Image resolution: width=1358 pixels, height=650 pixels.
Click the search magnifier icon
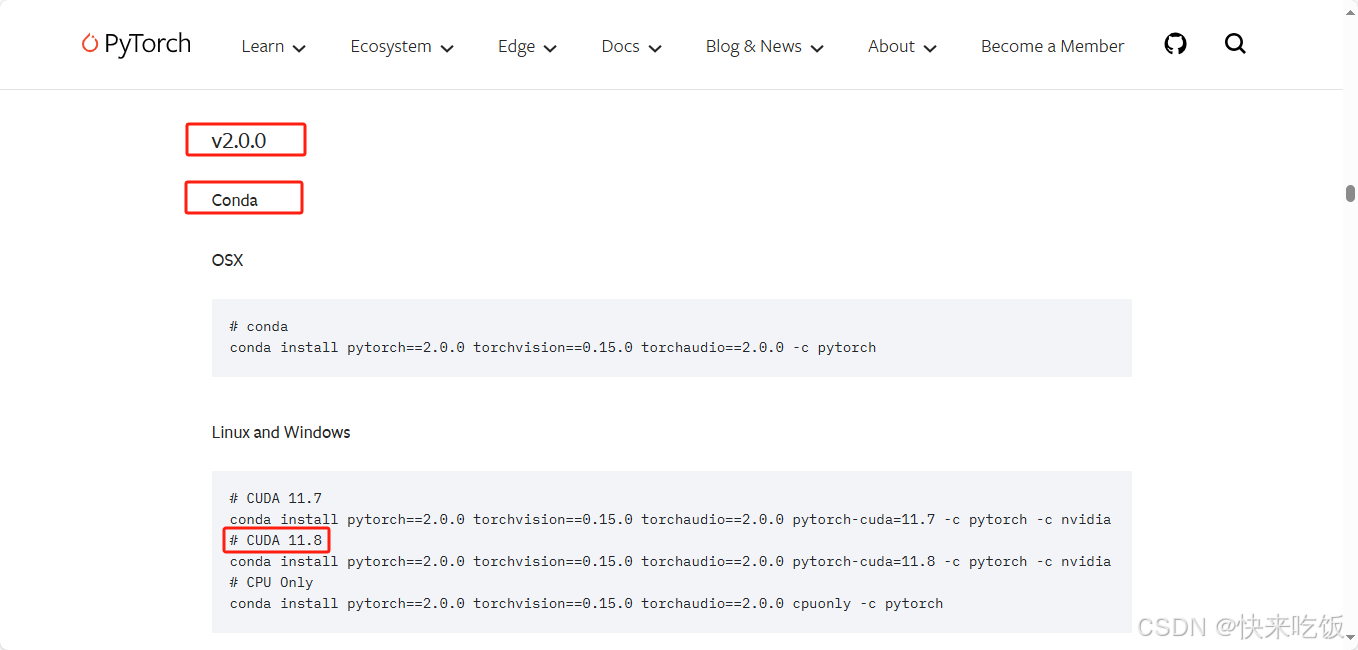[1235, 44]
